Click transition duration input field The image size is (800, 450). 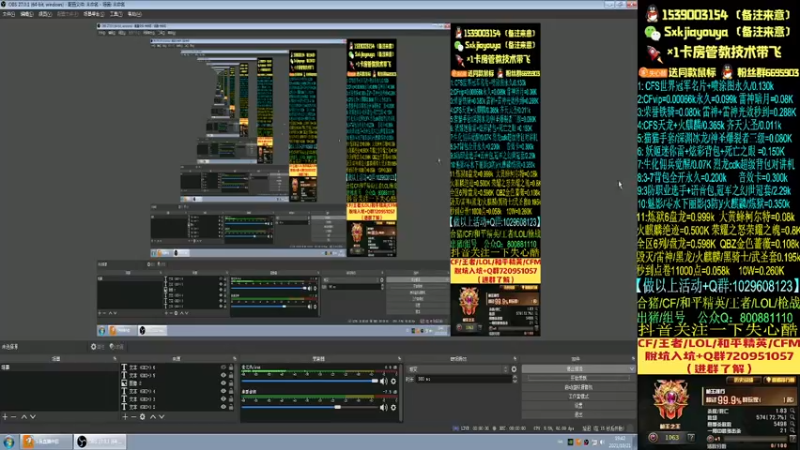(x=463, y=379)
